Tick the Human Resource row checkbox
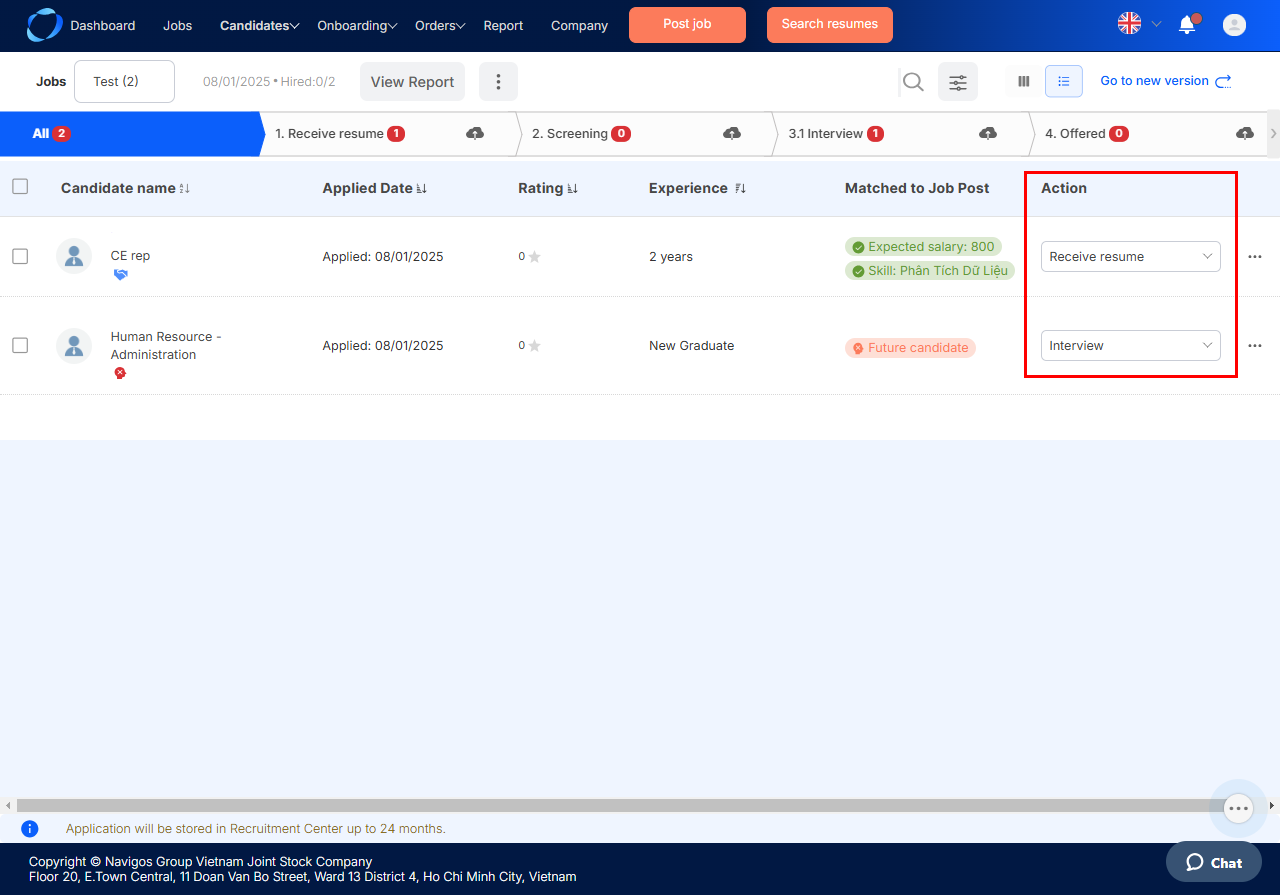 click(20, 345)
